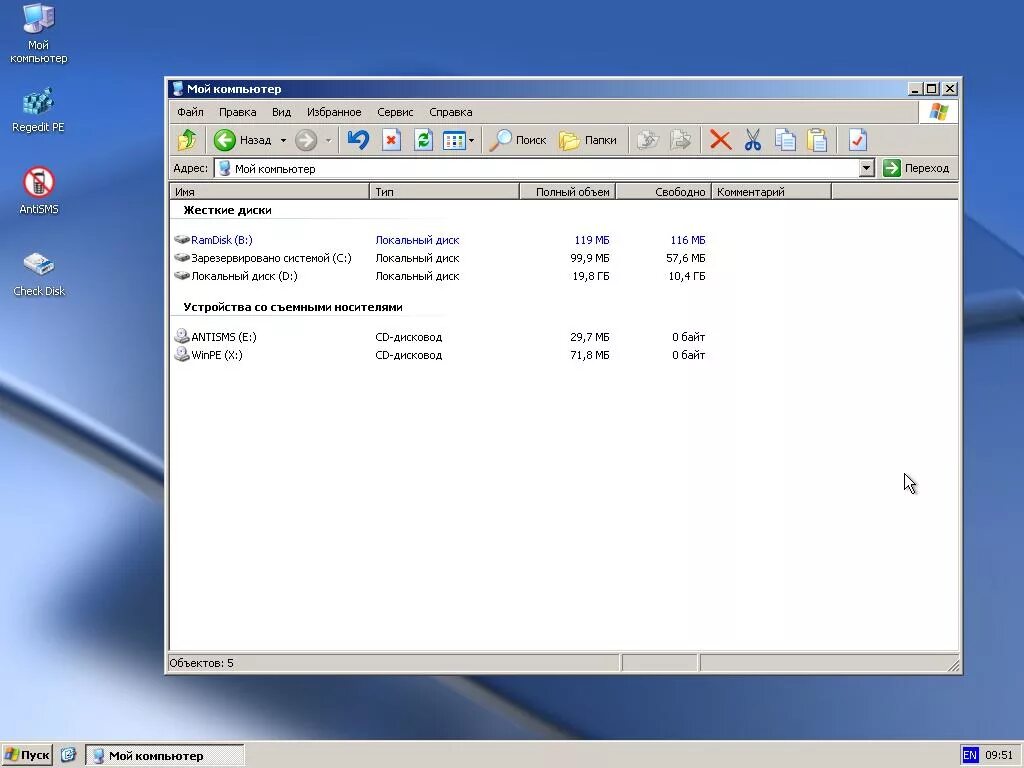Click the quick launch icon next to Пуск
Image resolution: width=1024 pixels, height=768 pixels.
[x=69, y=755]
